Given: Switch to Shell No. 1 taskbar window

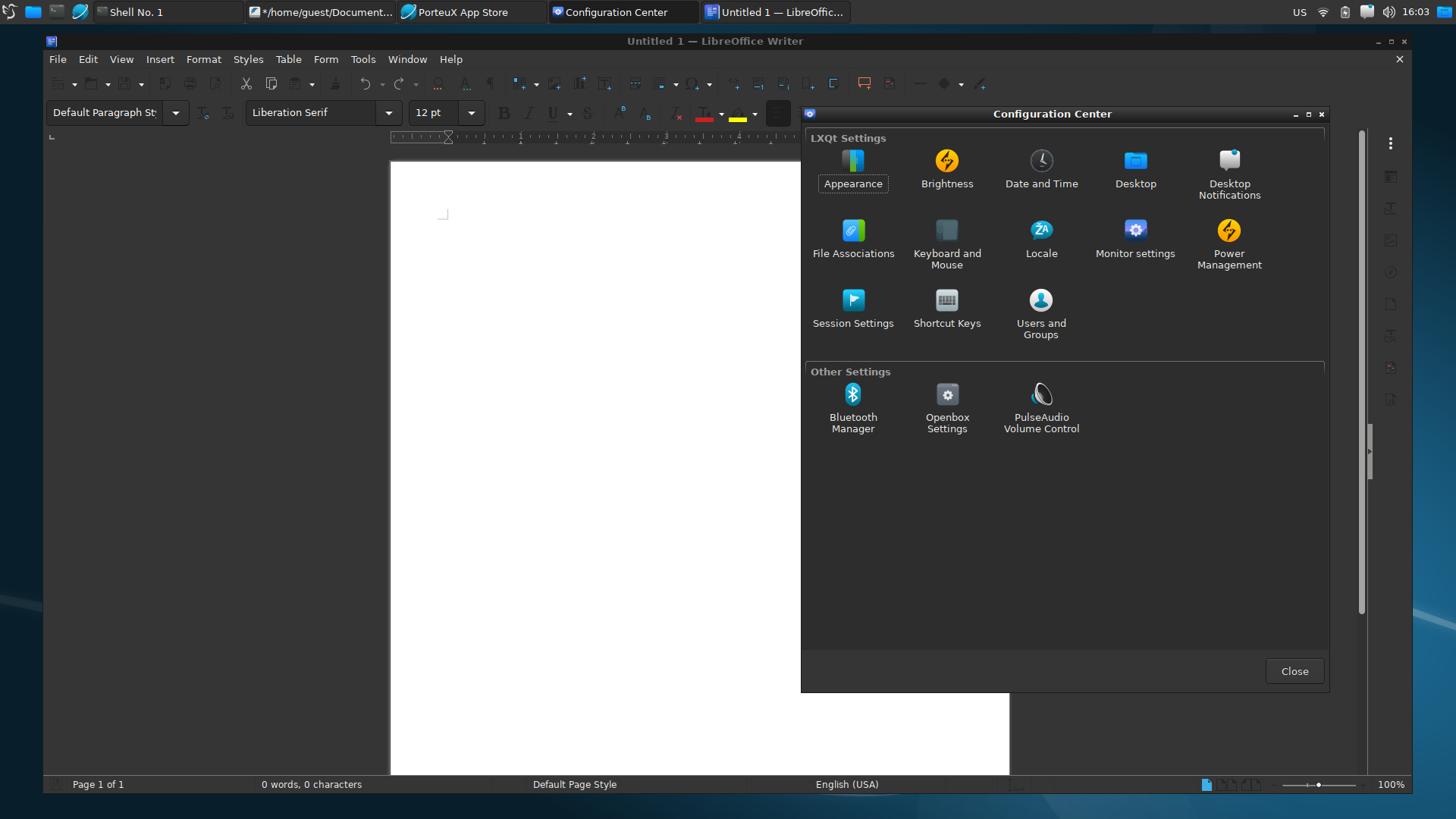Looking at the screenshot, I should [x=168, y=12].
